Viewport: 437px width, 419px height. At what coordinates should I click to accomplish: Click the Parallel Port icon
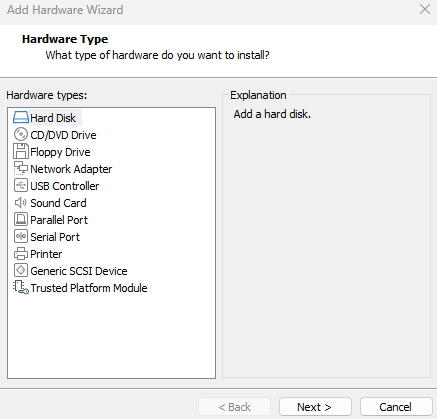click(x=21, y=219)
